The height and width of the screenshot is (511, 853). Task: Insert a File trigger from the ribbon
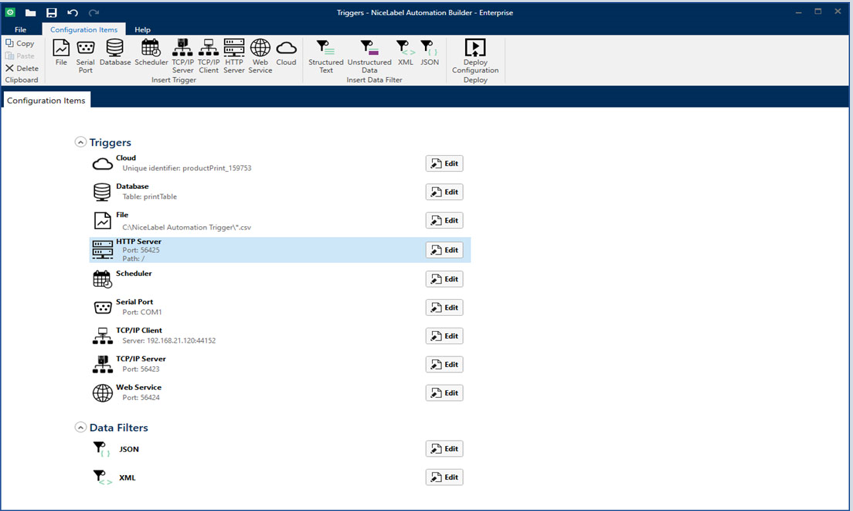point(61,52)
